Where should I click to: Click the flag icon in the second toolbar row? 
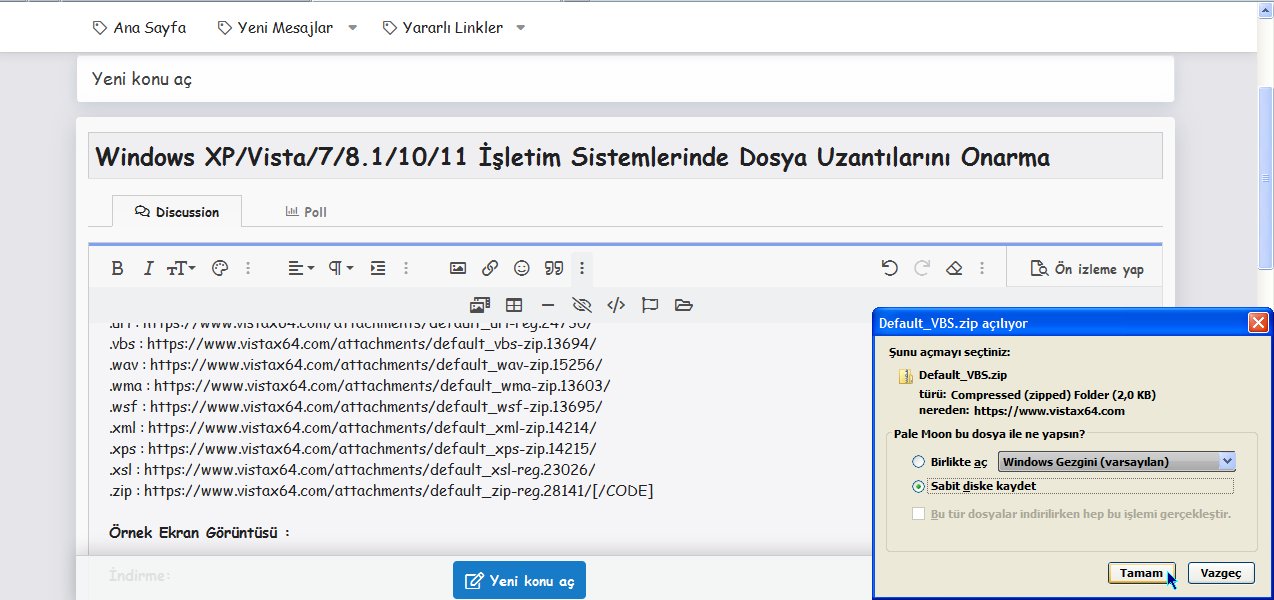click(x=650, y=305)
